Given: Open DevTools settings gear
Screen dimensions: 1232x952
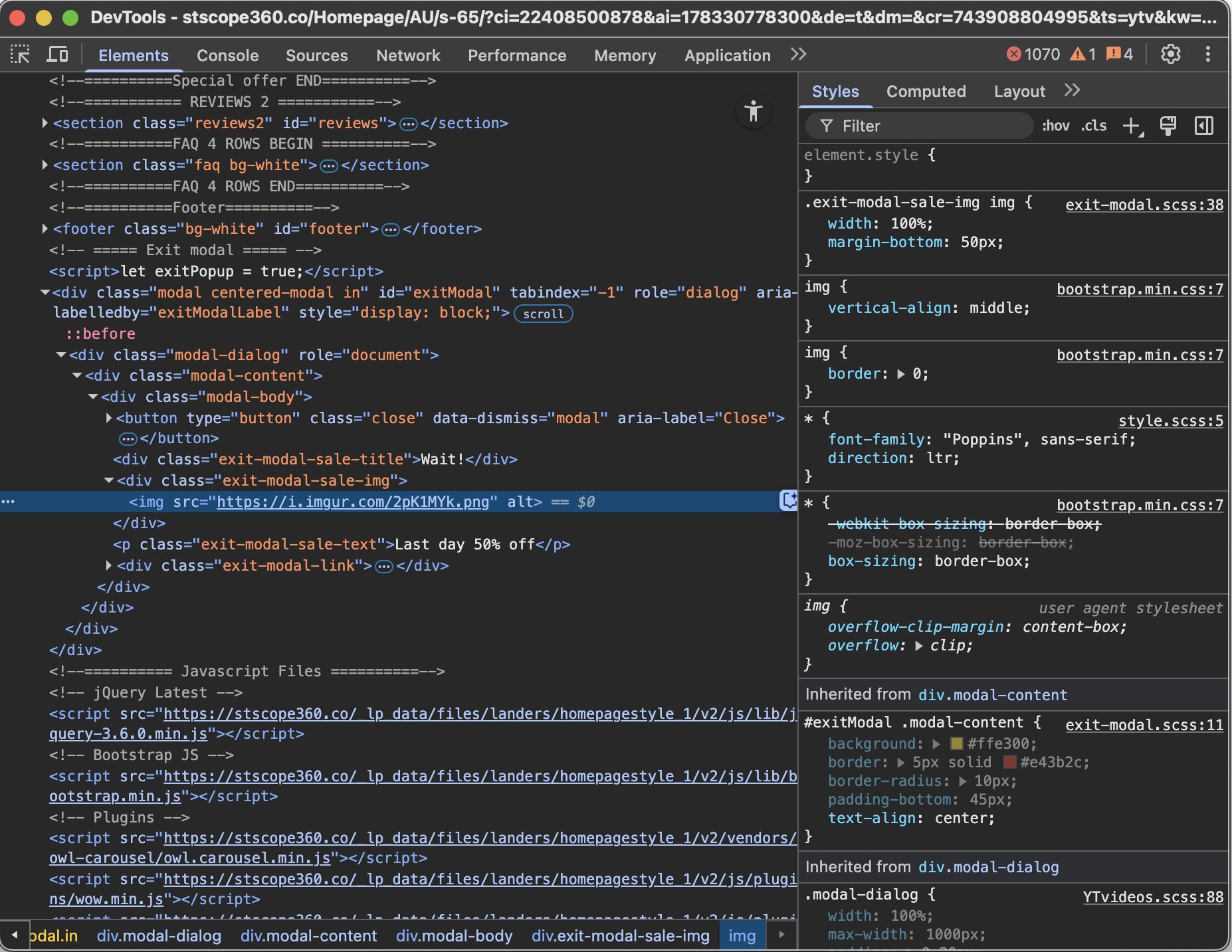Looking at the screenshot, I should [x=1170, y=54].
